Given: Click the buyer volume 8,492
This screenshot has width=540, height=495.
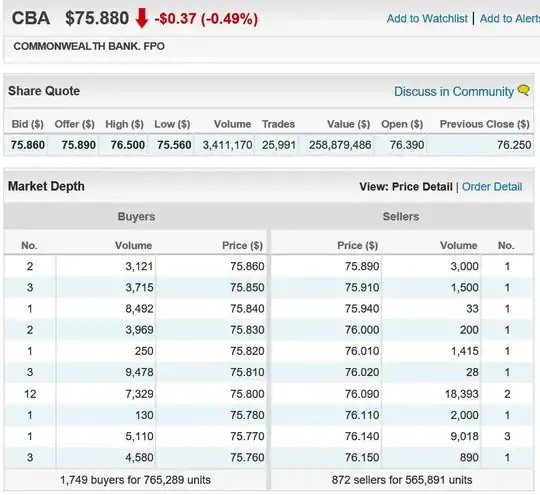Looking at the screenshot, I should point(139,309).
